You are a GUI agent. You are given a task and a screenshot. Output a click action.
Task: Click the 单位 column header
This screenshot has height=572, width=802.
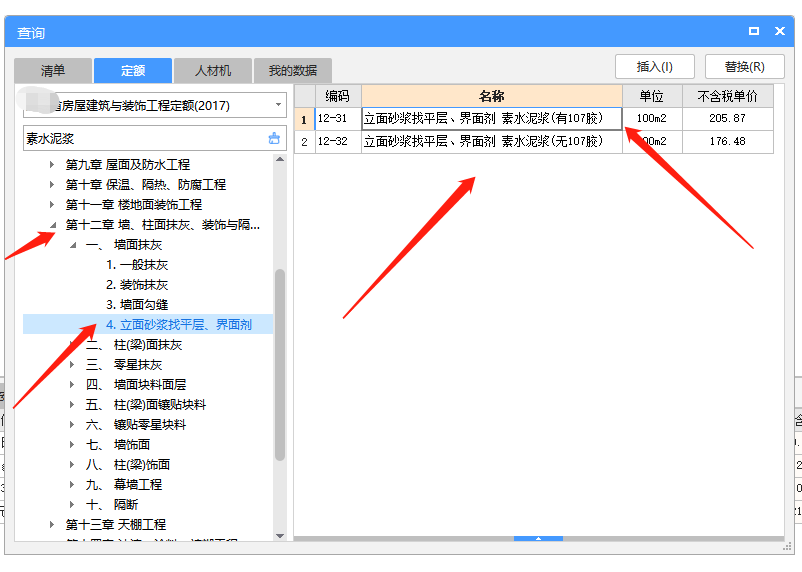click(x=652, y=96)
